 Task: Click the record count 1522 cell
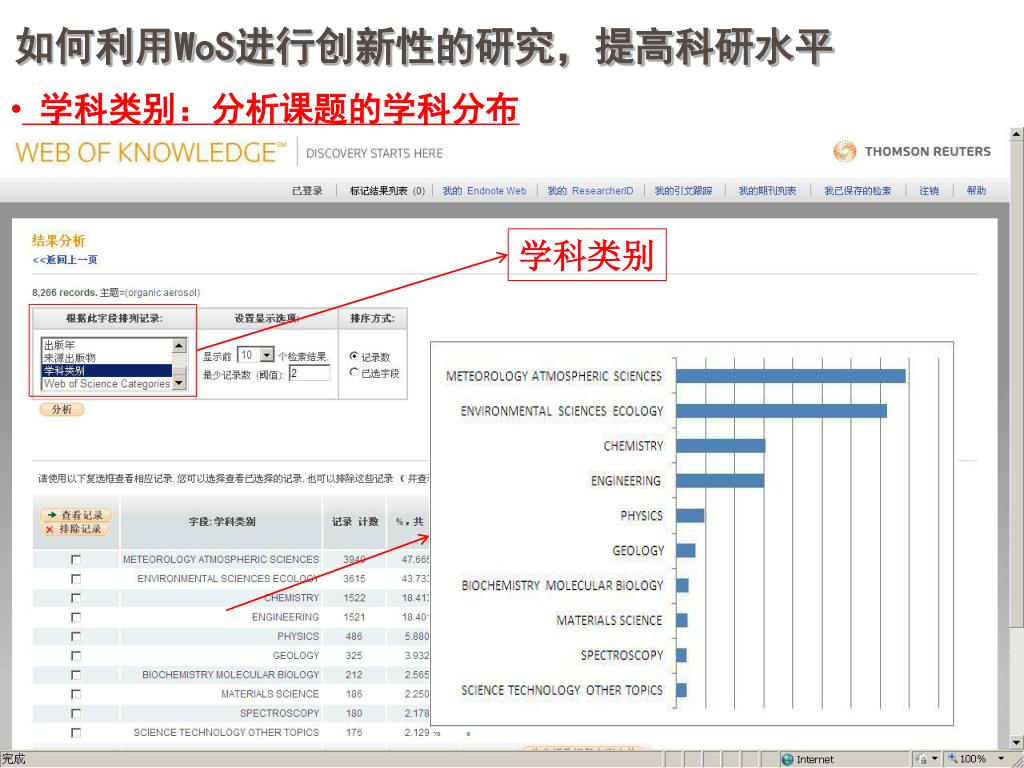tap(355, 598)
